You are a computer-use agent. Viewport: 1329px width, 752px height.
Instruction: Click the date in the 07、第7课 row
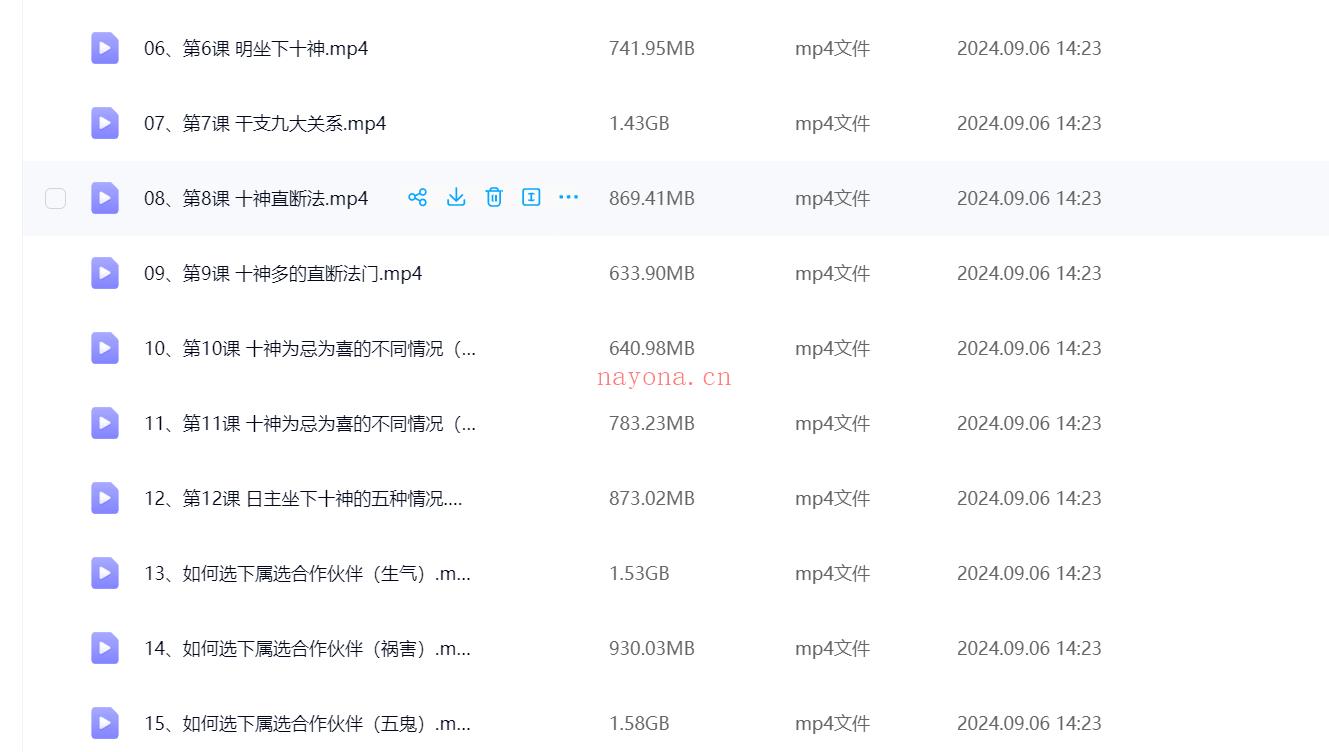click(1029, 123)
